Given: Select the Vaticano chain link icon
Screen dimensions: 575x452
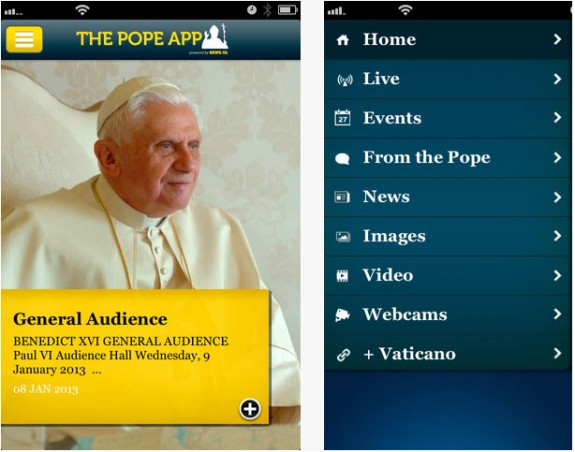Looking at the screenshot, I should point(344,355).
